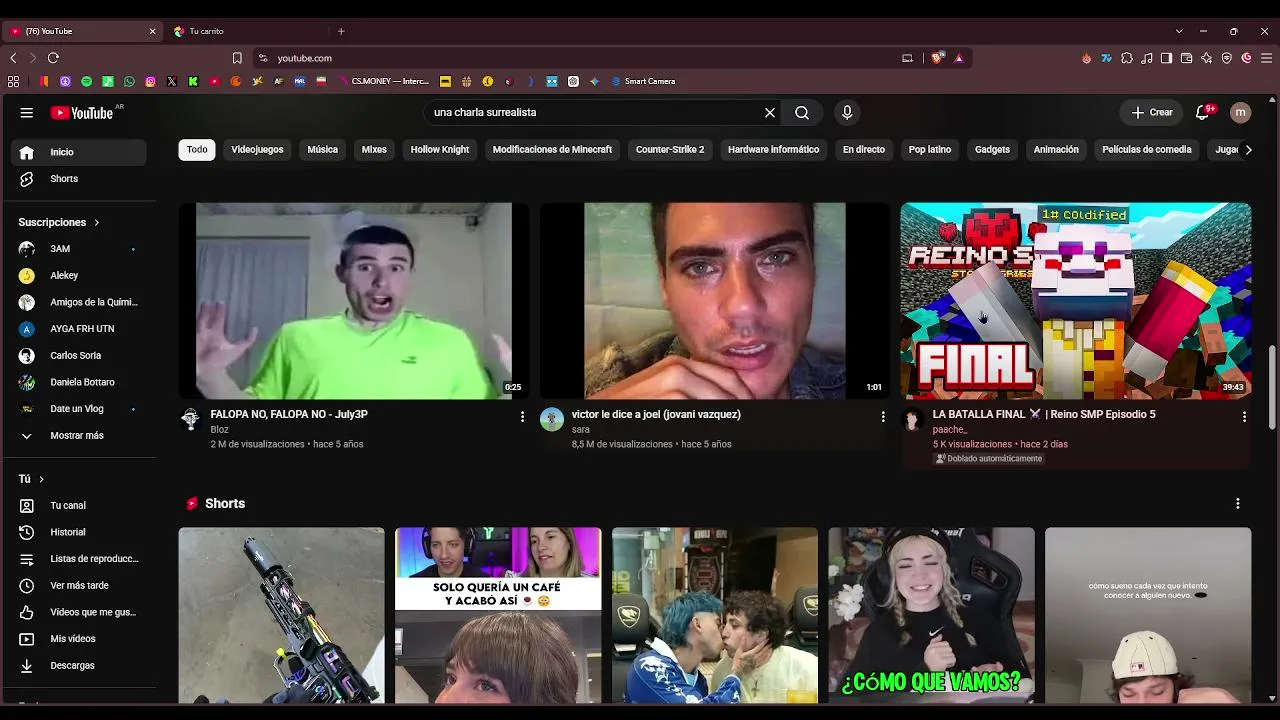
Task: Select the Todo filter chip
Action: pyautogui.click(x=197, y=150)
